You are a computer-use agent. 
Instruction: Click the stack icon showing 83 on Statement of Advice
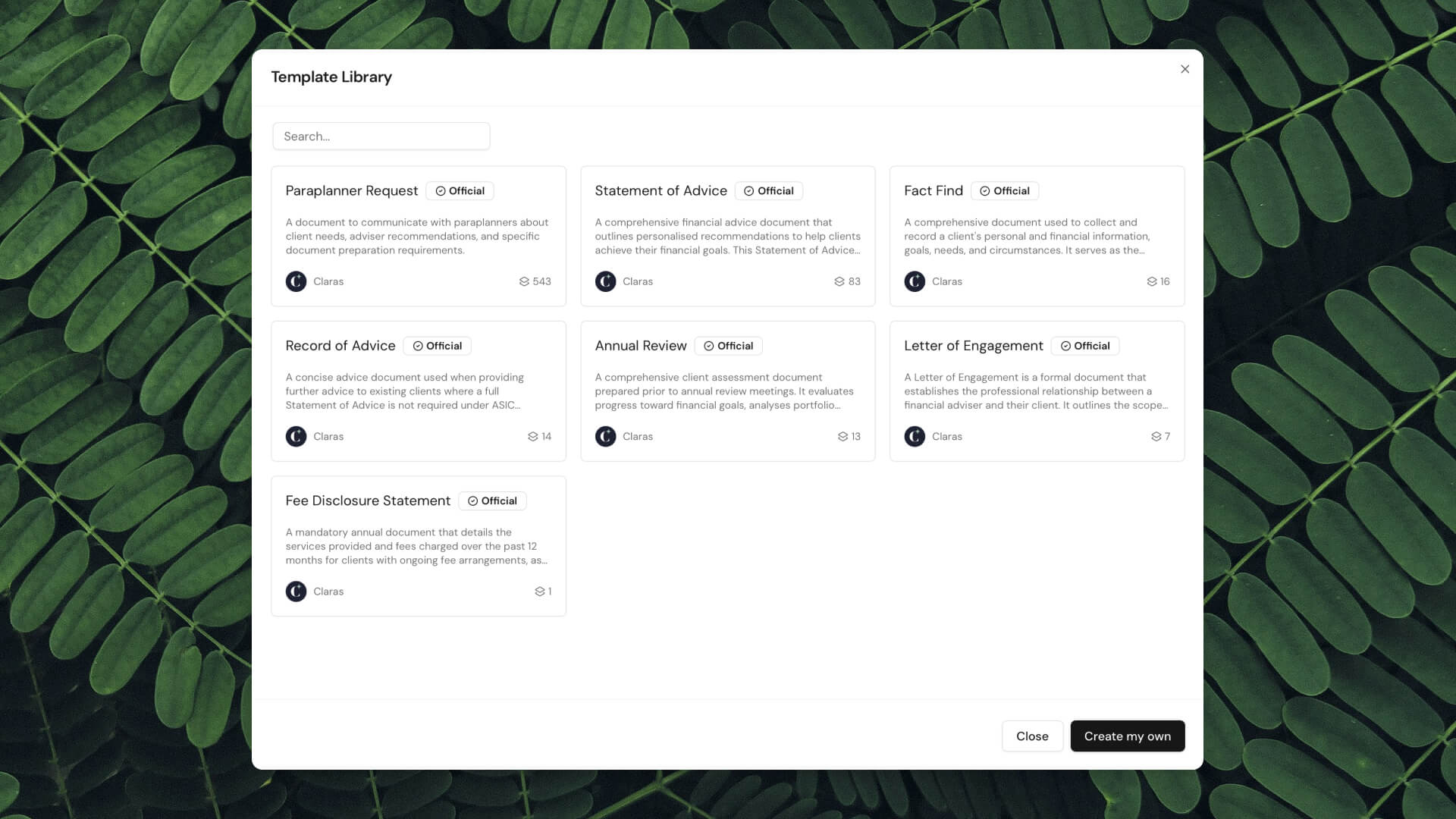839,281
